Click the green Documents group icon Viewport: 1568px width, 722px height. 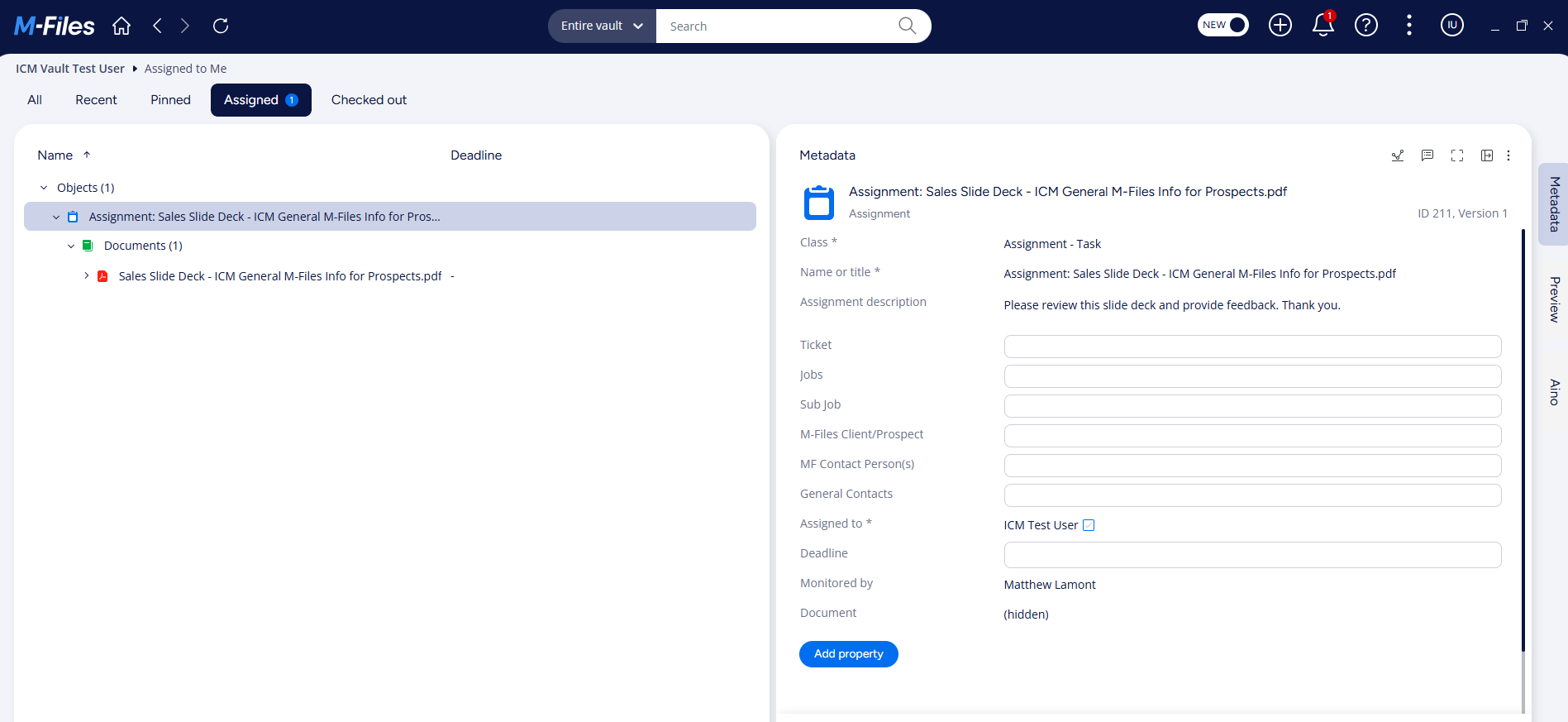[x=88, y=246]
